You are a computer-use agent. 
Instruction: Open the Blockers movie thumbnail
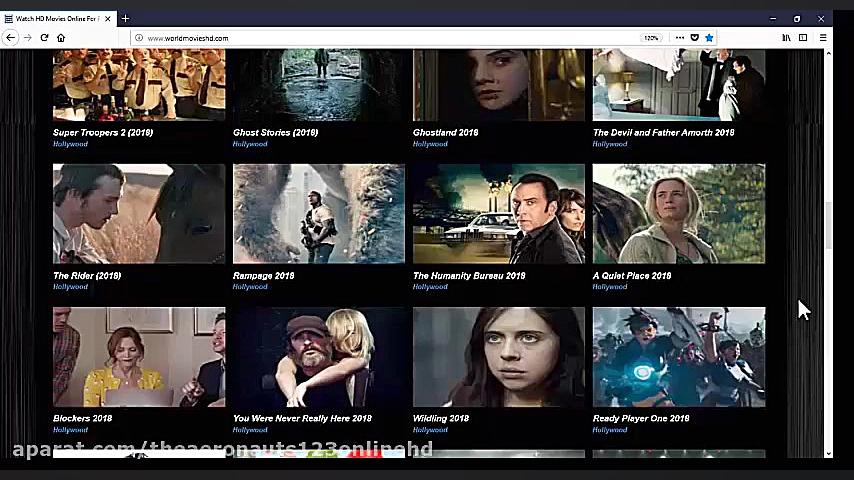coord(139,357)
